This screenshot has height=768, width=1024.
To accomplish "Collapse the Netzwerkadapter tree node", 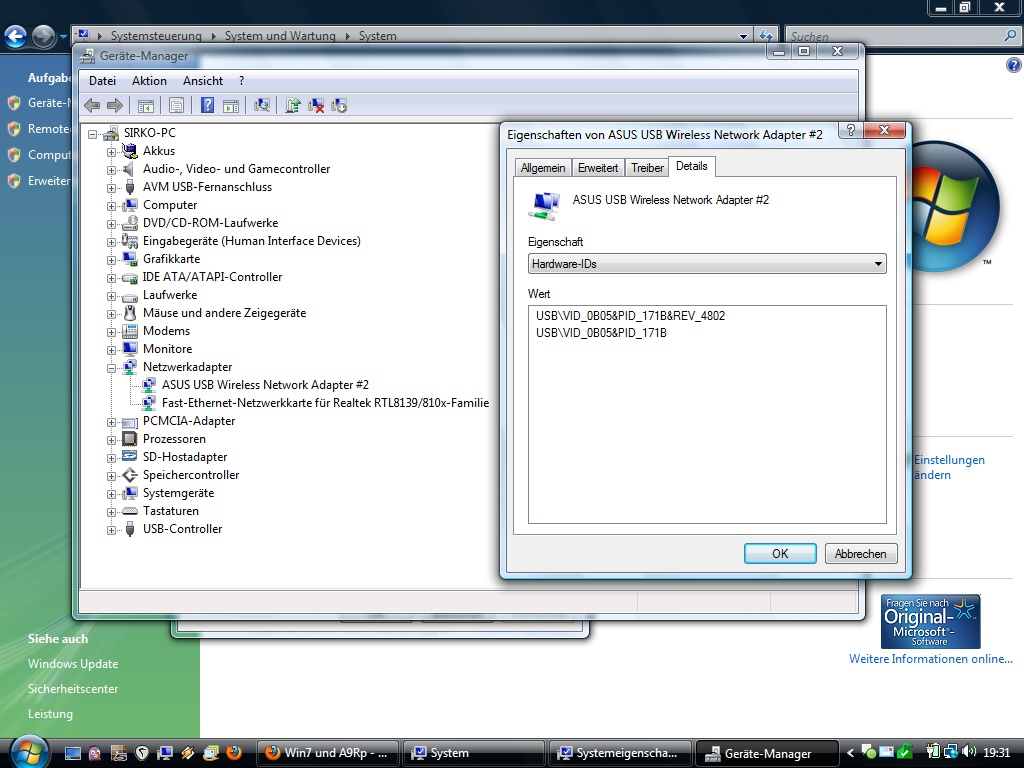I will click(112, 368).
